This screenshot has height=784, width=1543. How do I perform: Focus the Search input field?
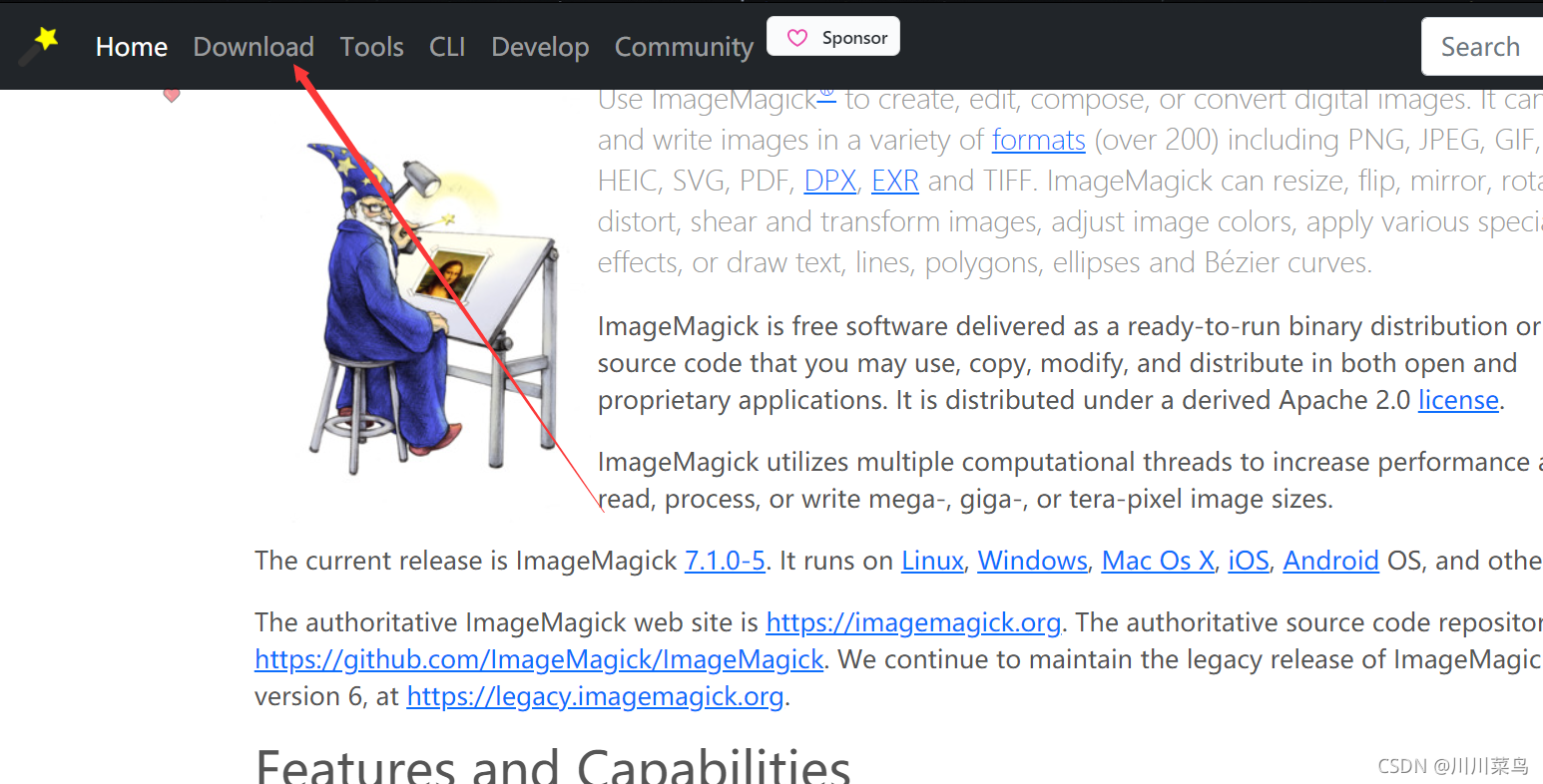point(1481,47)
